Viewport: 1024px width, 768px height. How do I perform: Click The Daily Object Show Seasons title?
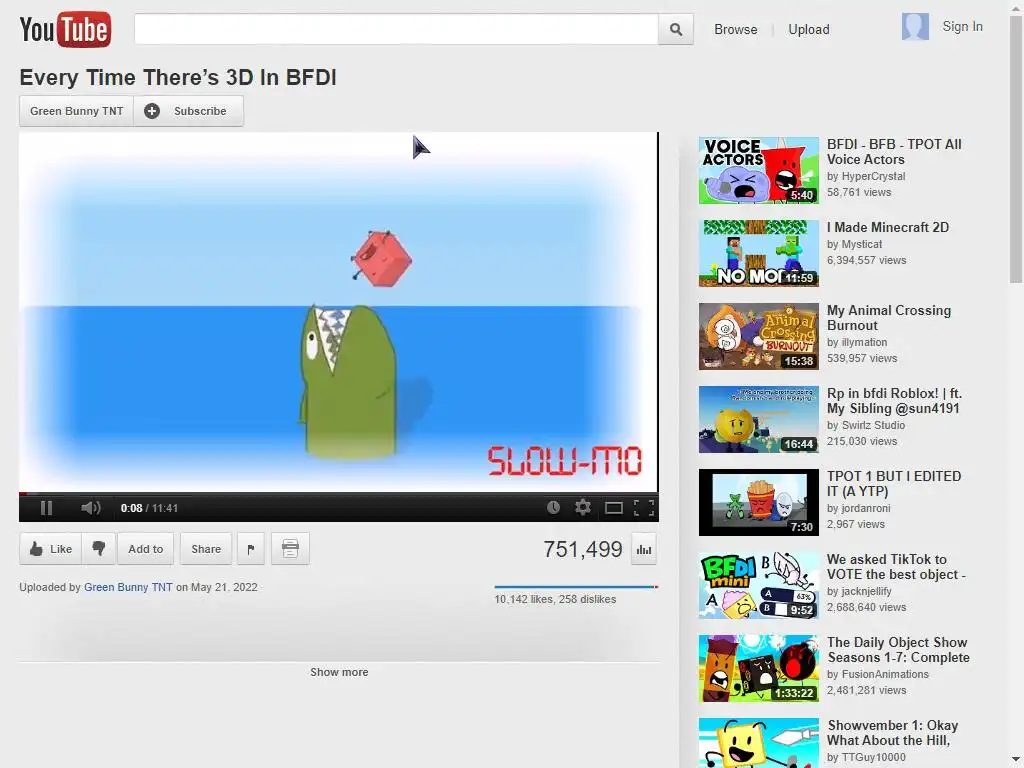(898, 649)
